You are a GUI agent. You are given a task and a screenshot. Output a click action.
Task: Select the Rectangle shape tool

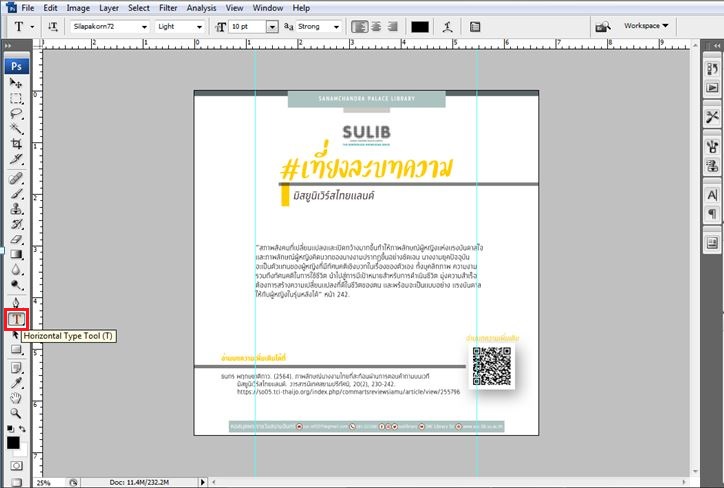16,349
